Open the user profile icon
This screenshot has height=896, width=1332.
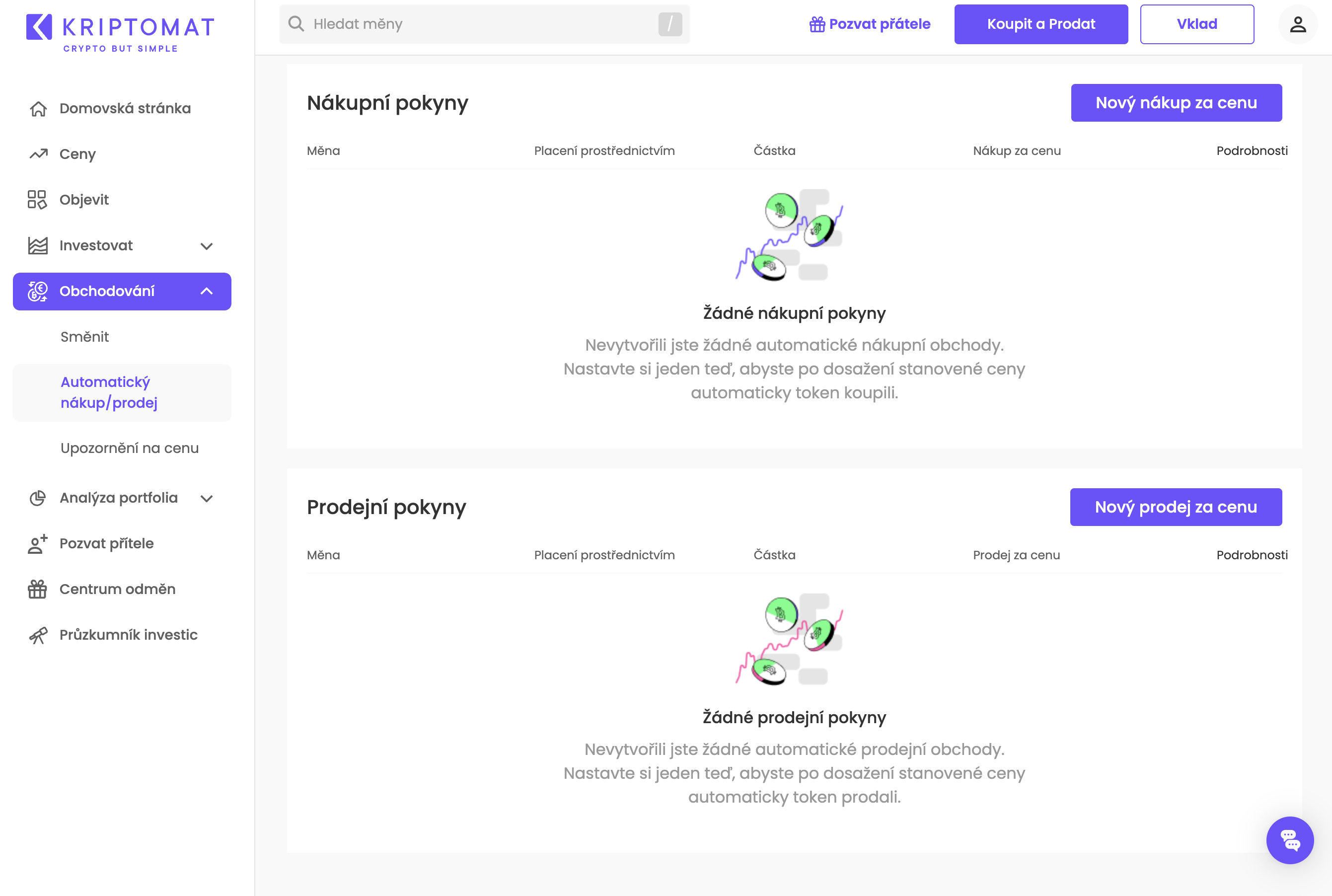pos(1297,24)
